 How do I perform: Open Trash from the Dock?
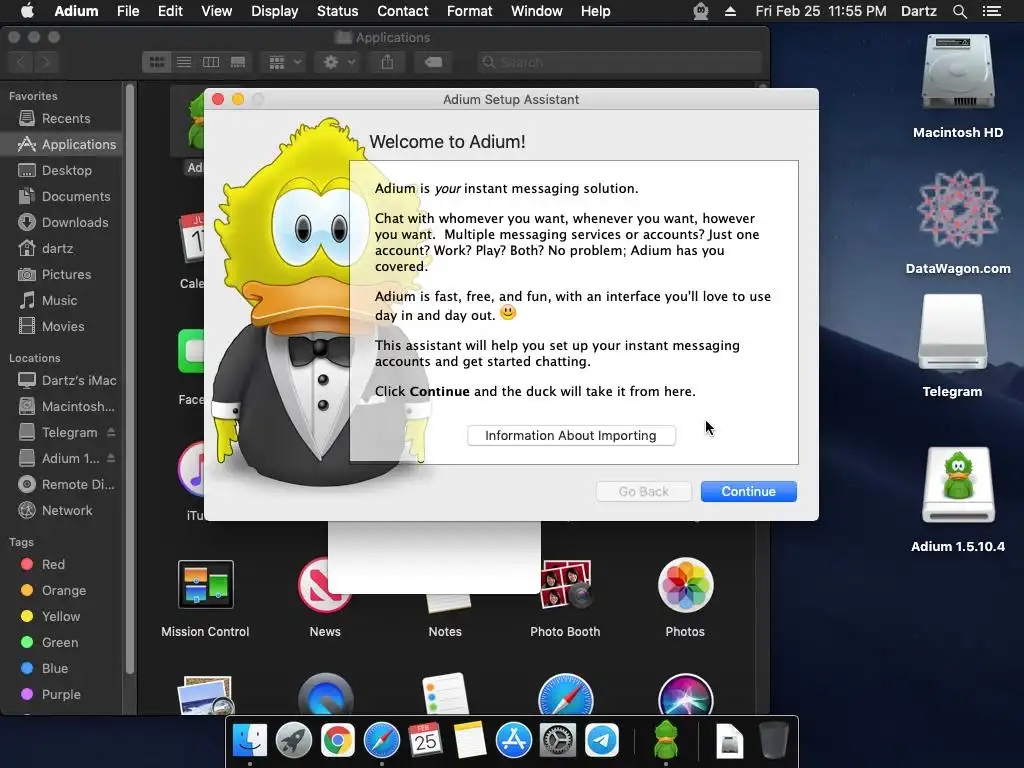774,741
